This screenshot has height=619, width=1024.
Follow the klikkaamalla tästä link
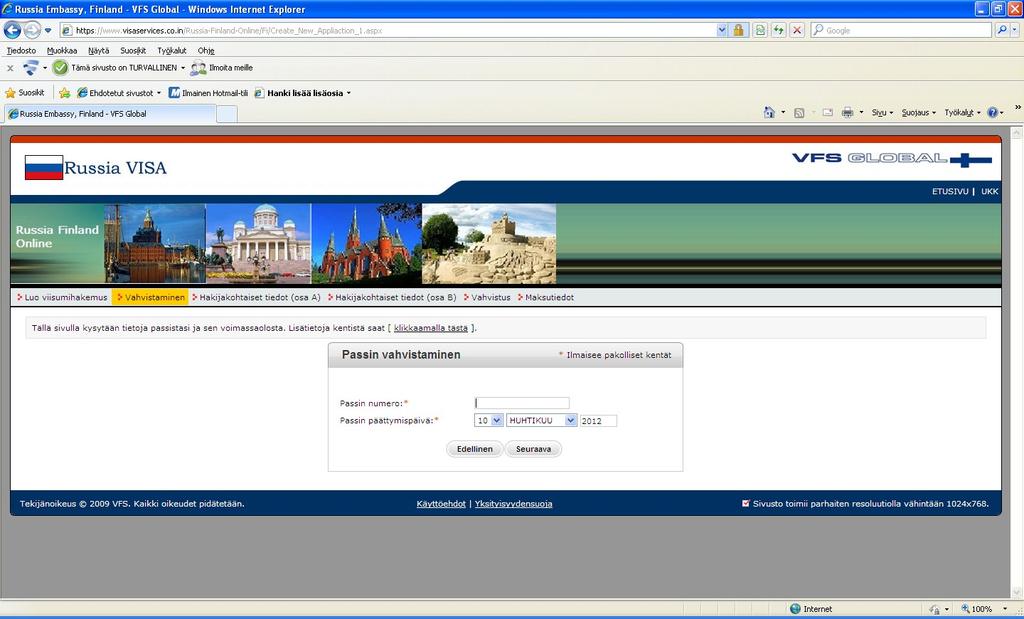431,328
